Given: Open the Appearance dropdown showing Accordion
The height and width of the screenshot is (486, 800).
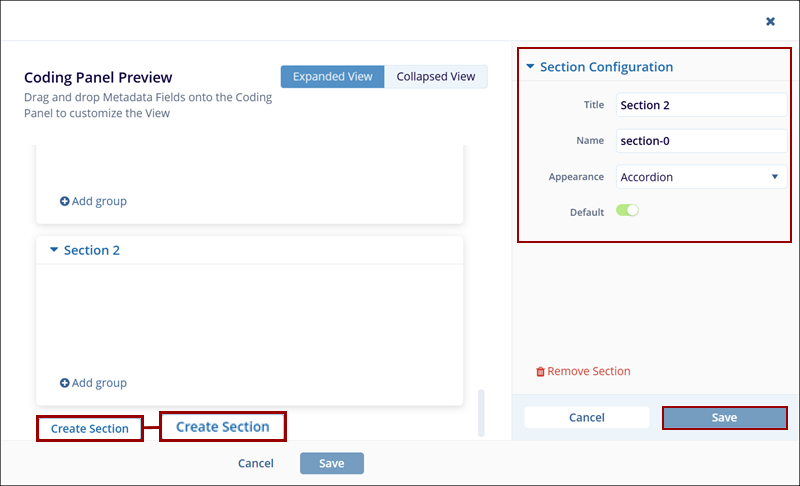Looking at the screenshot, I should 699,177.
